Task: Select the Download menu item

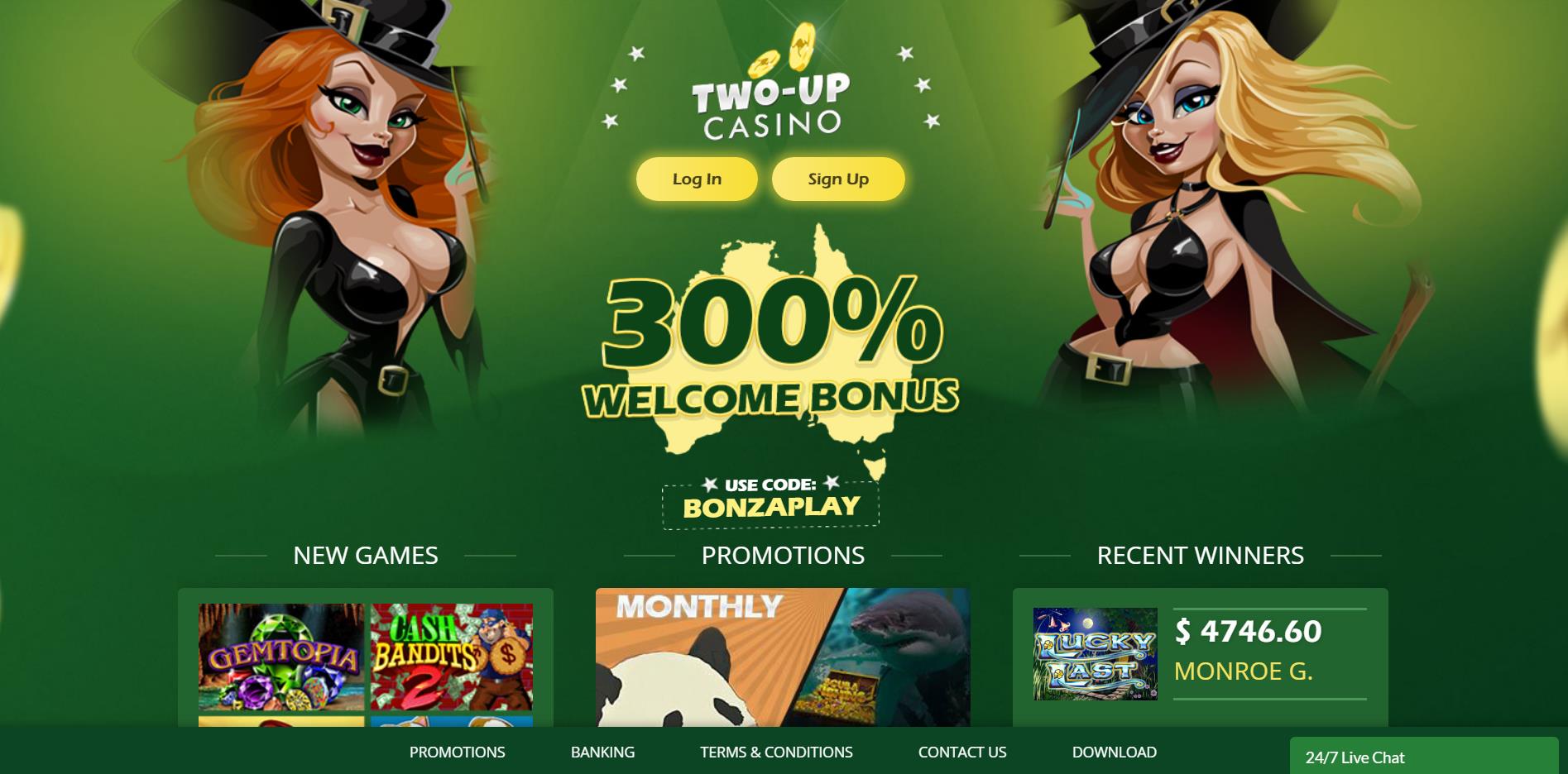Action: (1115, 752)
